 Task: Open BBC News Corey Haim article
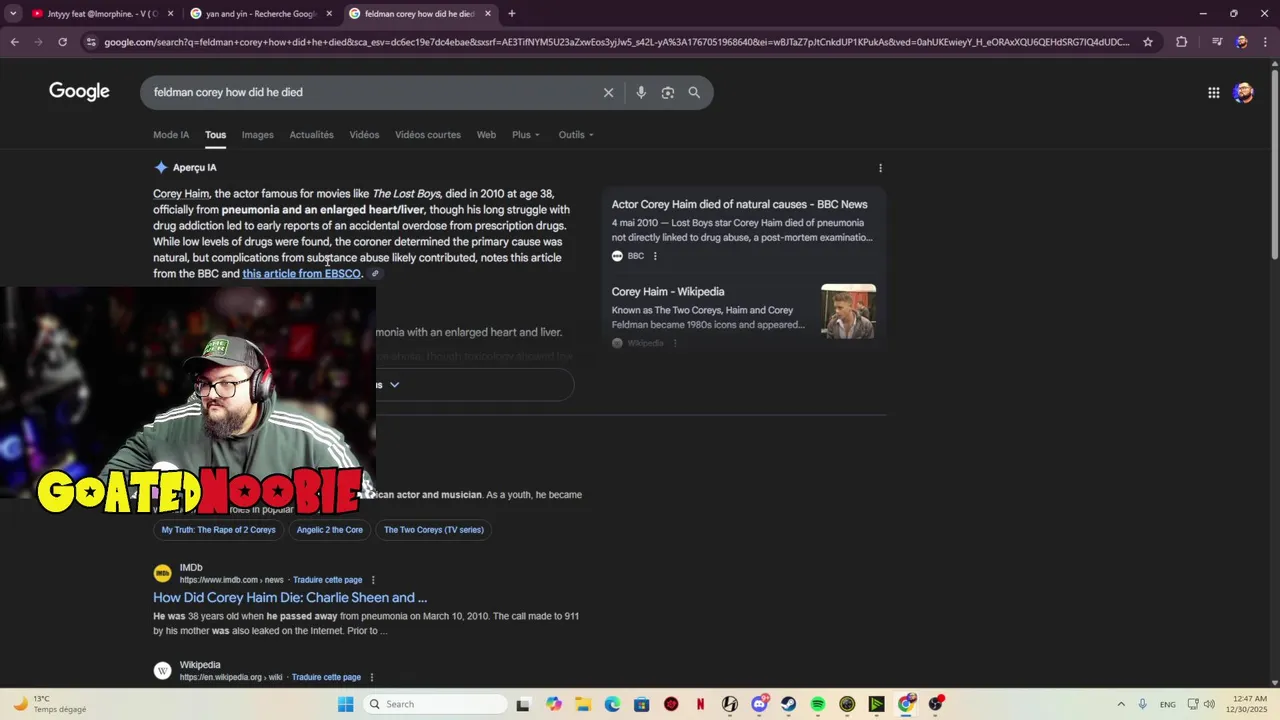point(739,204)
